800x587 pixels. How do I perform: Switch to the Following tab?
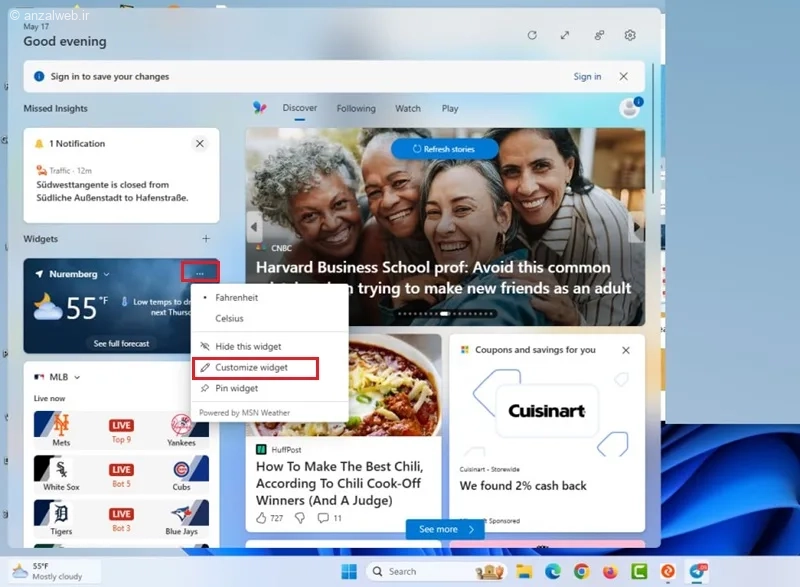(x=356, y=109)
